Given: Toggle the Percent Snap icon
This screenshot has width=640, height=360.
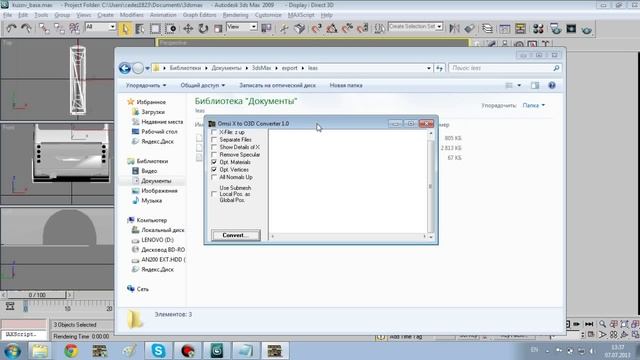Looking at the screenshot, I should point(347,28).
